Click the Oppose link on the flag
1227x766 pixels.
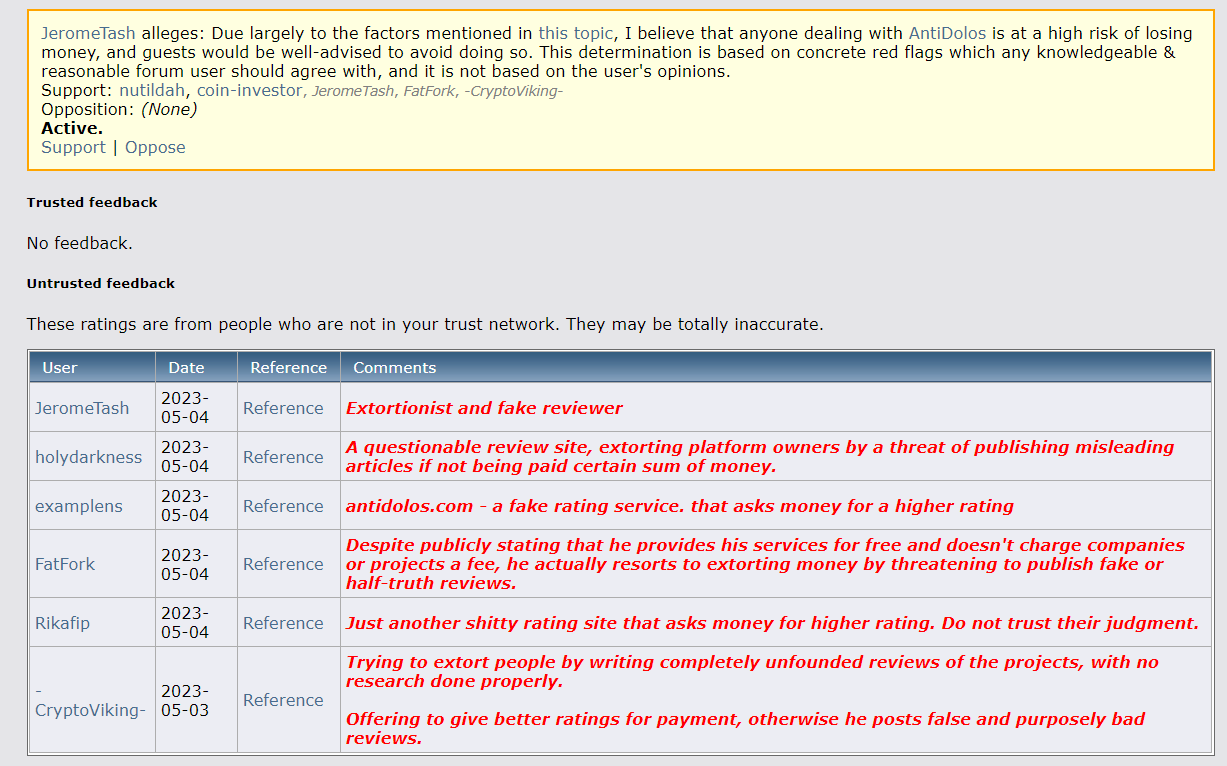coord(155,147)
